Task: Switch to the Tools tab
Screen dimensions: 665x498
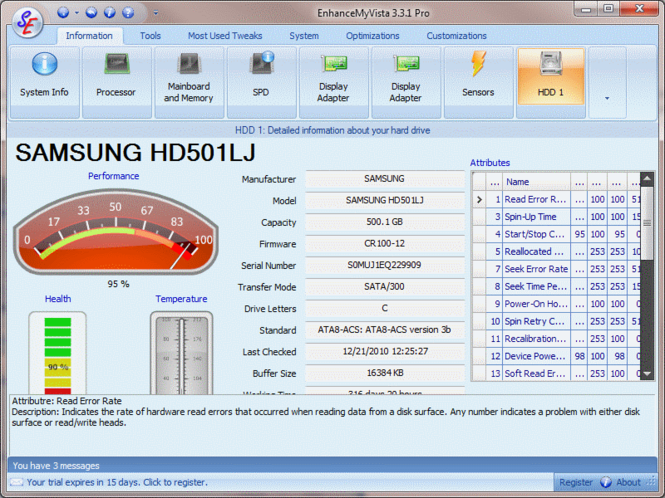Action: coord(150,36)
